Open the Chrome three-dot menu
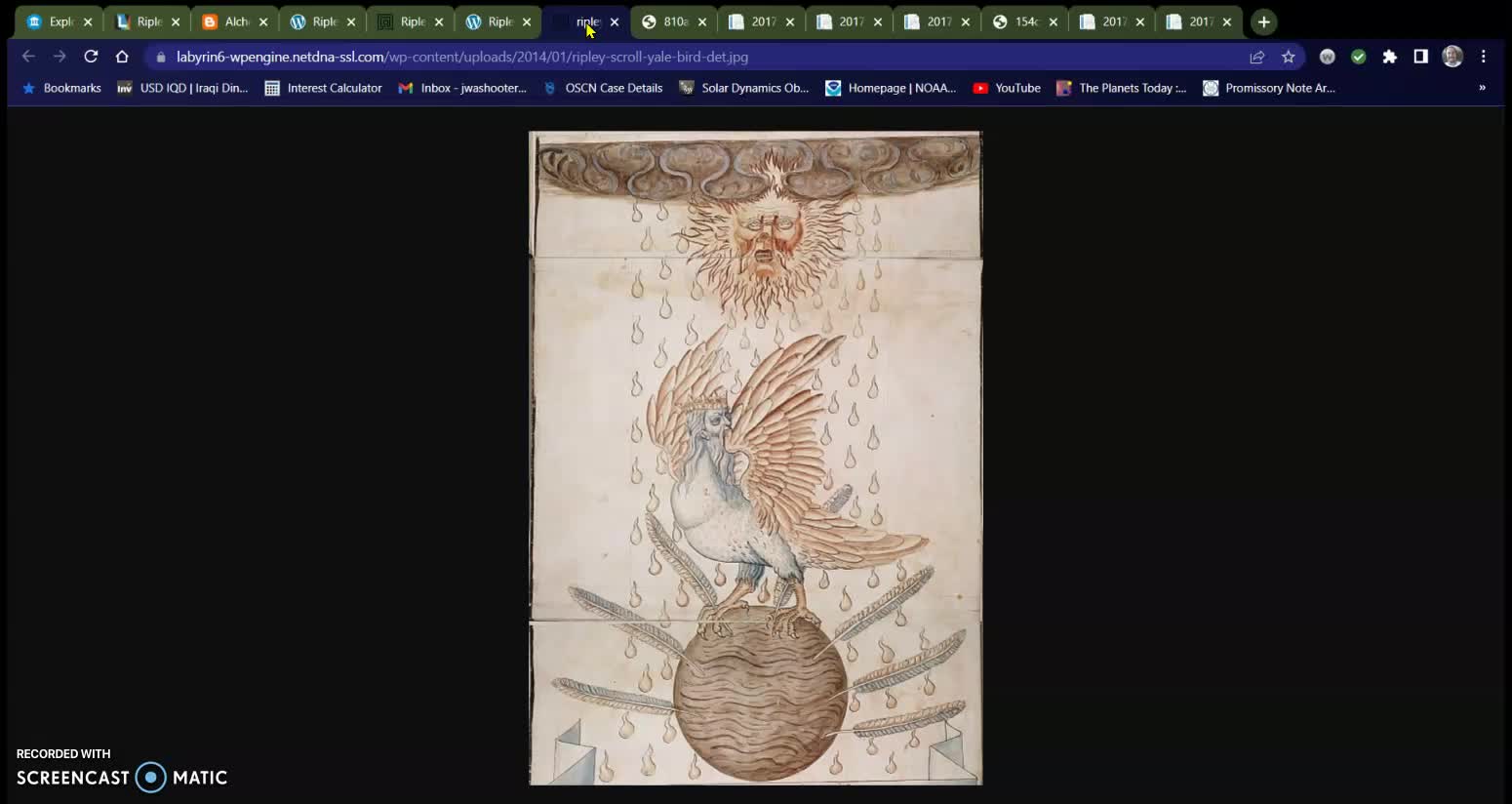 [x=1484, y=57]
